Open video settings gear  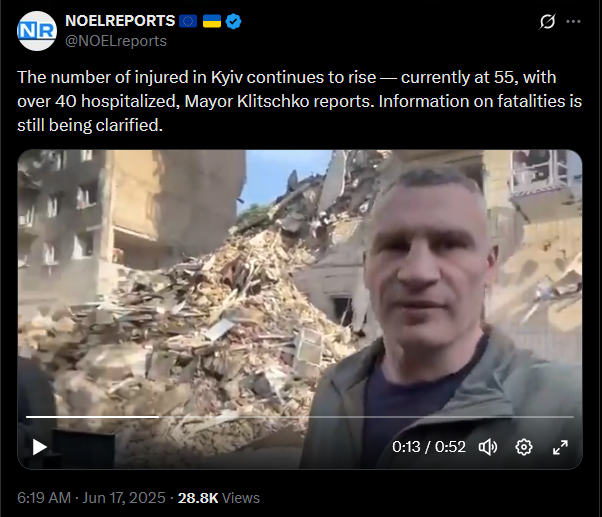click(x=524, y=447)
